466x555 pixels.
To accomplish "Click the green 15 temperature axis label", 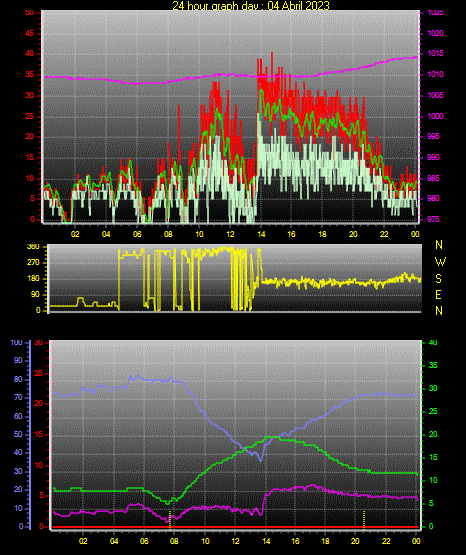I will pyautogui.click(x=433, y=457).
